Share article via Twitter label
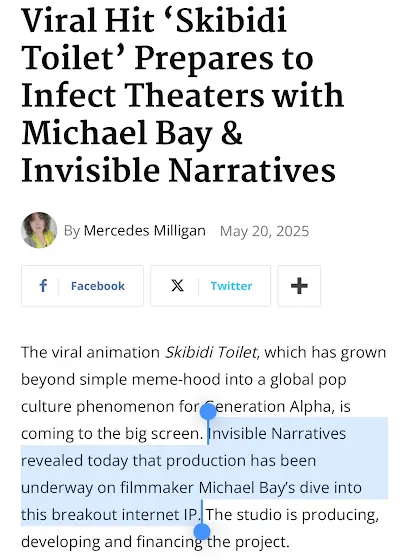Screen dimensions: 409x560 click(x=231, y=286)
